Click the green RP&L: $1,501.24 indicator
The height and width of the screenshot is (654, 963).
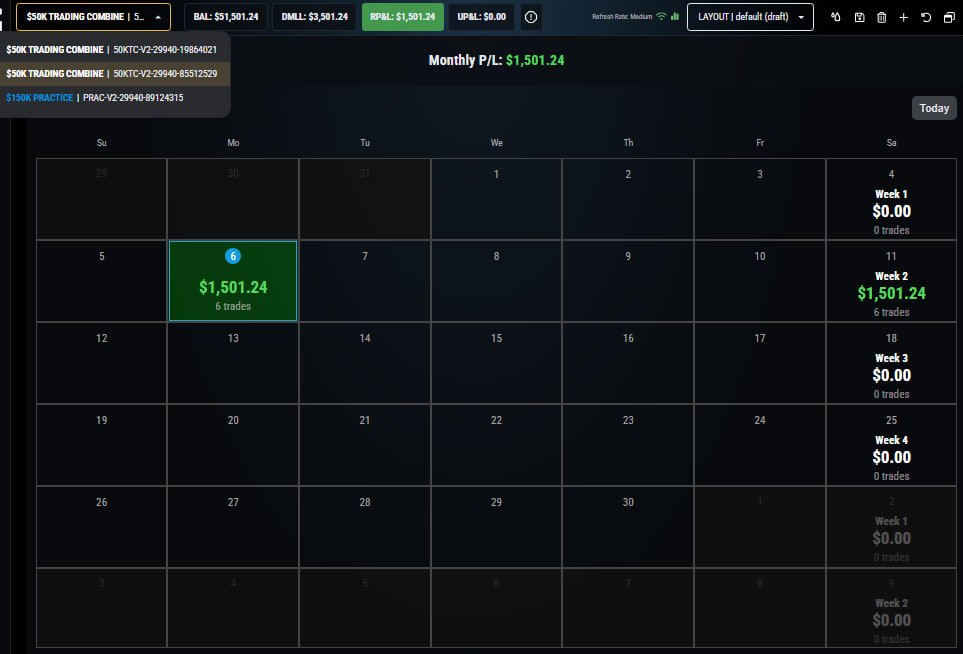click(x=403, y=17)
